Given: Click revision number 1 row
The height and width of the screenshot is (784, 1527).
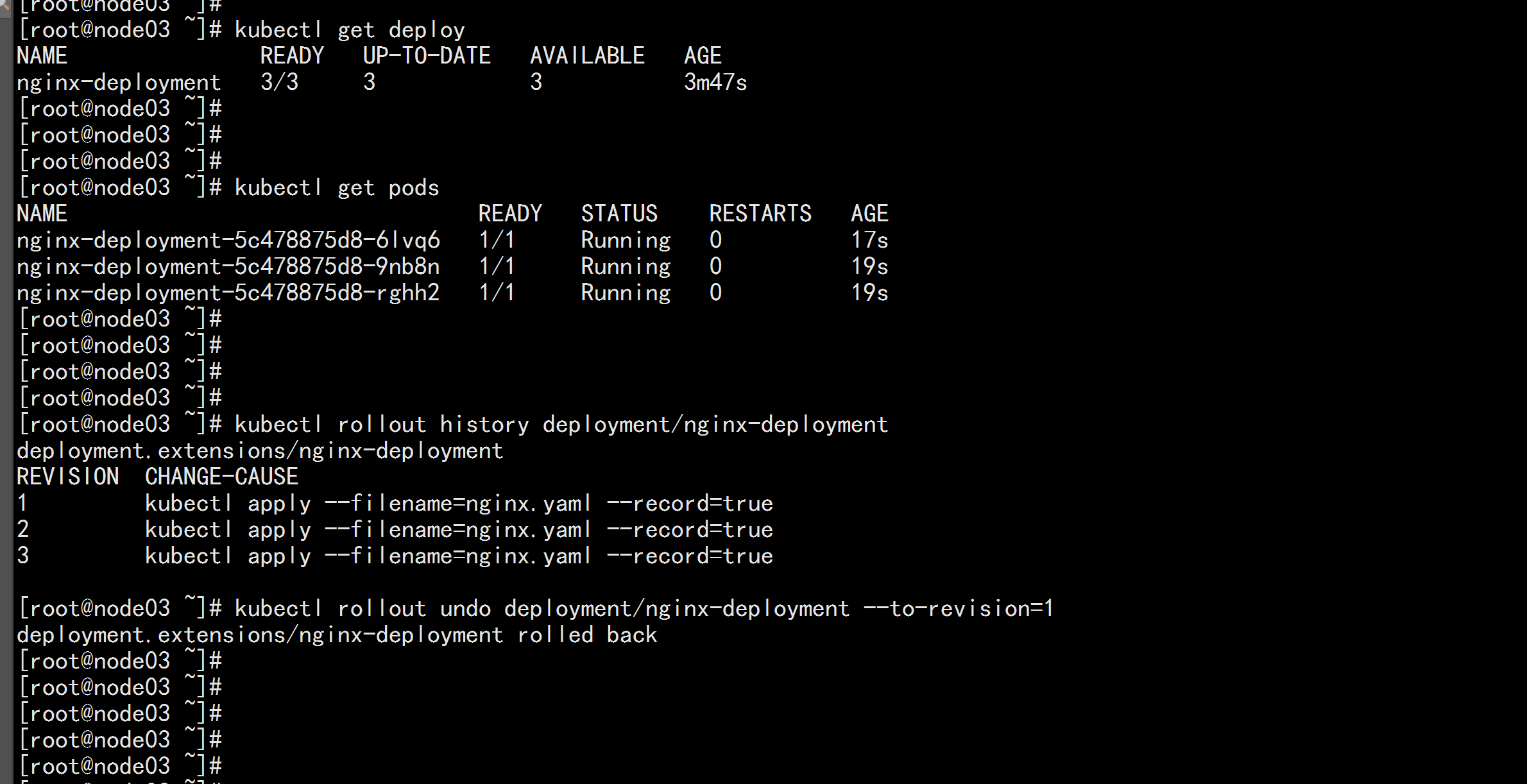Looking at the screenshot, I should click(395, 504).
